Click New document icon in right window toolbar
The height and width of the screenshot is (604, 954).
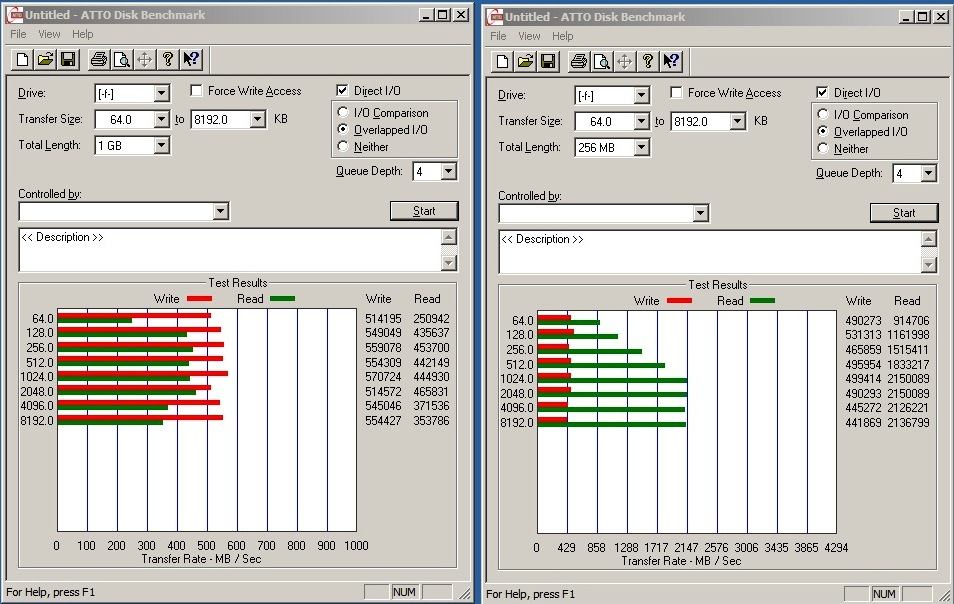[503, 61]
